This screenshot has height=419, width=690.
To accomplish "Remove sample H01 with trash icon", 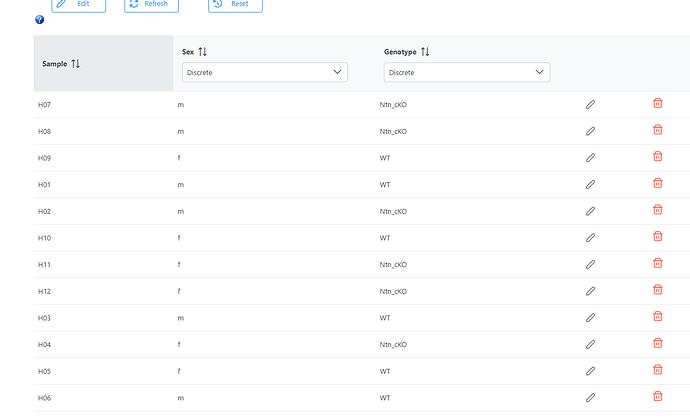I will (x=657, y=183).
